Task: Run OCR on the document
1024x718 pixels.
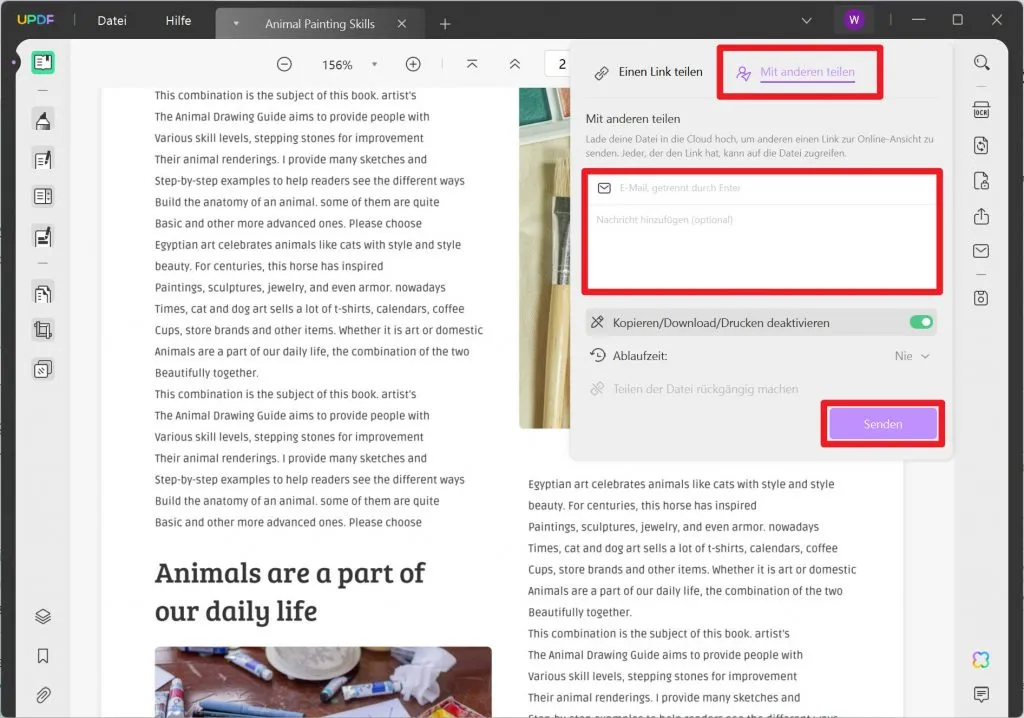Action: coord(981,108)
